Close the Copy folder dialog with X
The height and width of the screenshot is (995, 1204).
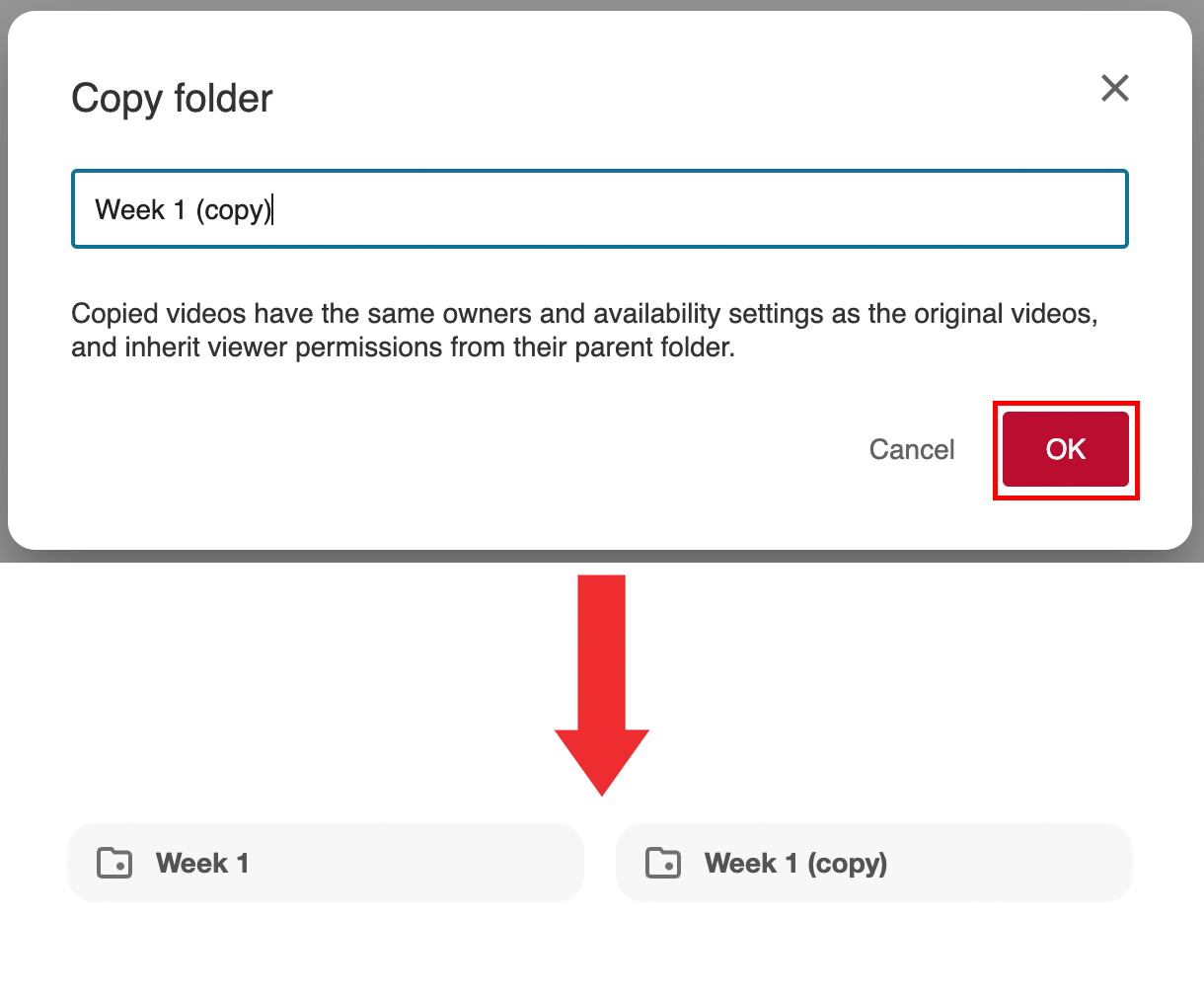click(1114, 89)
